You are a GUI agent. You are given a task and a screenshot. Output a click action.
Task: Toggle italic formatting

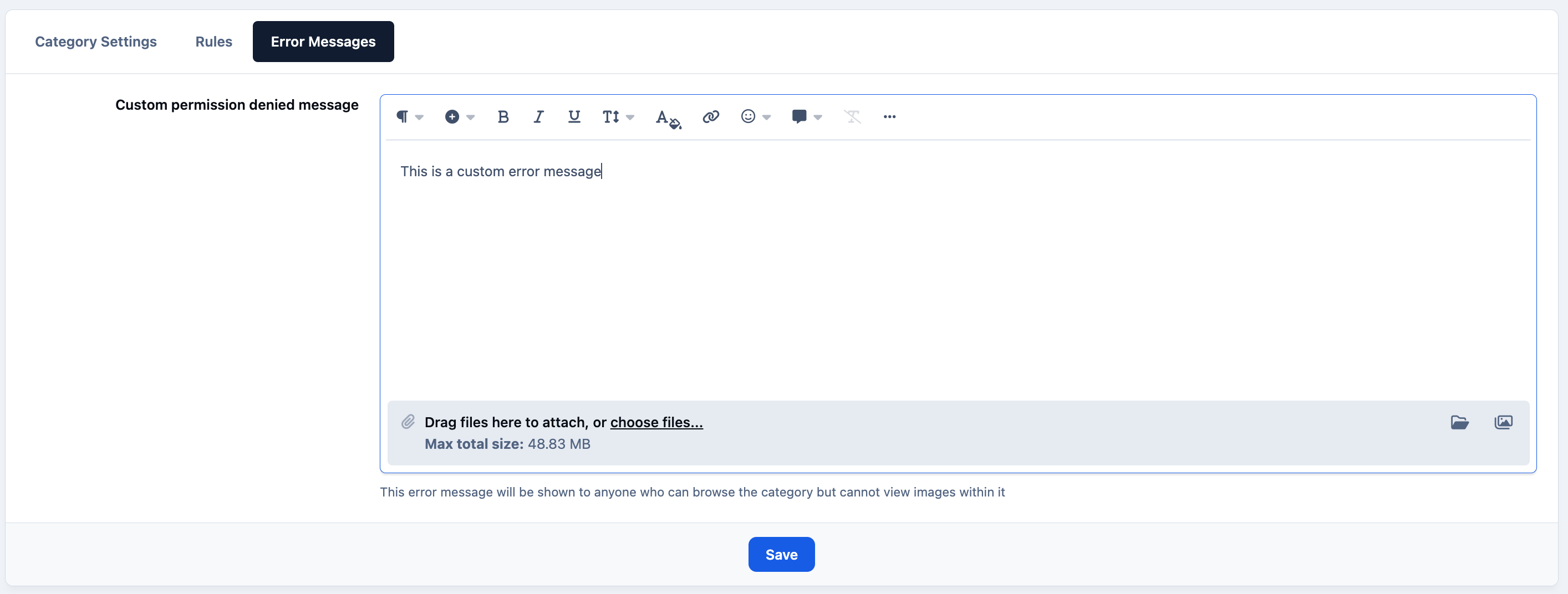point(539,116)
